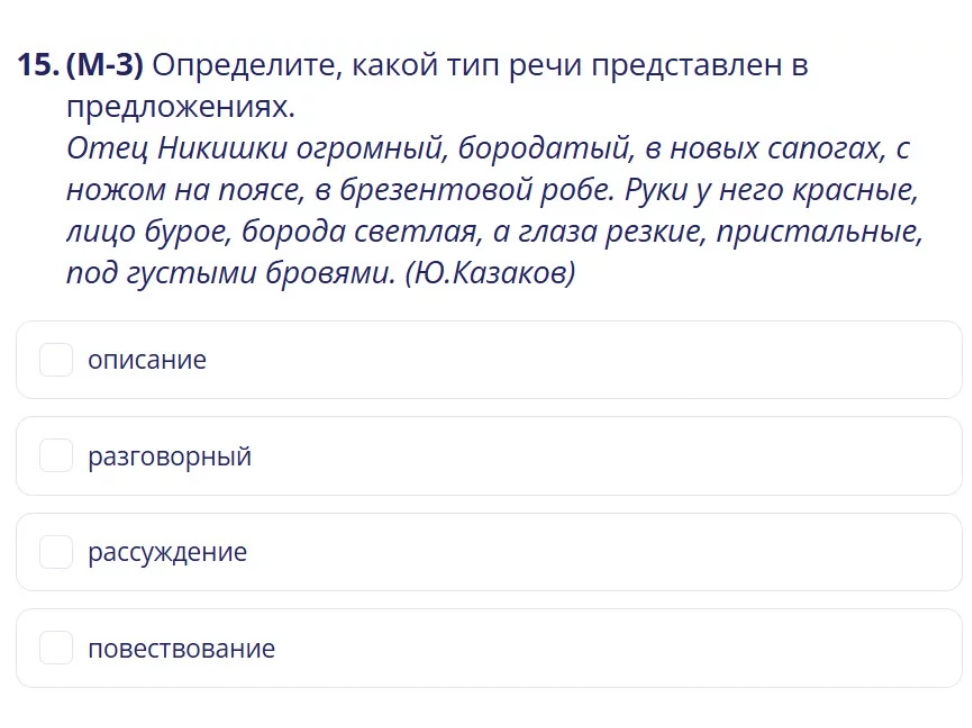This screenshot has height=728, width=972.
Task: Click blank area of the "разговорный" answer card
Action: (600, 456)
